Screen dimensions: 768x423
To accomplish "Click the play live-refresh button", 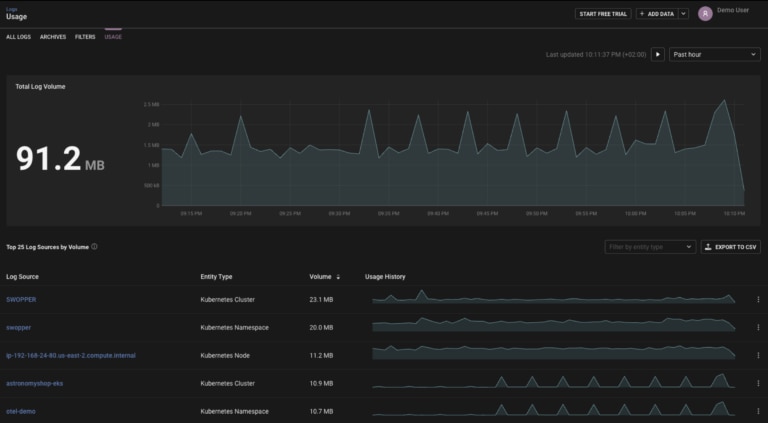I will (x=658, y=54).
